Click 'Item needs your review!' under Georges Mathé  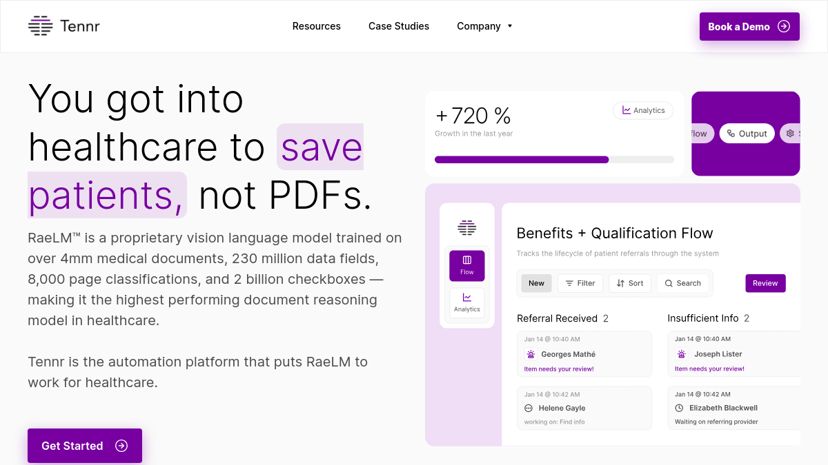click(x=559, y=369)
